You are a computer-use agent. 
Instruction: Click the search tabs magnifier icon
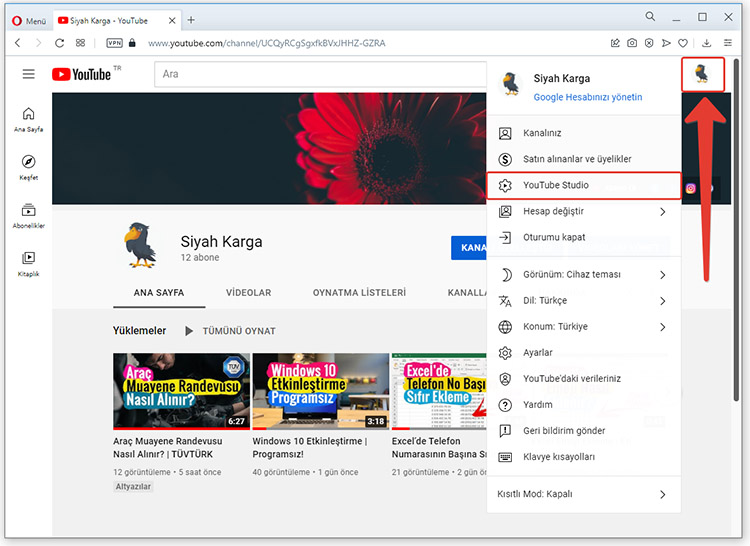pos(650,17)
